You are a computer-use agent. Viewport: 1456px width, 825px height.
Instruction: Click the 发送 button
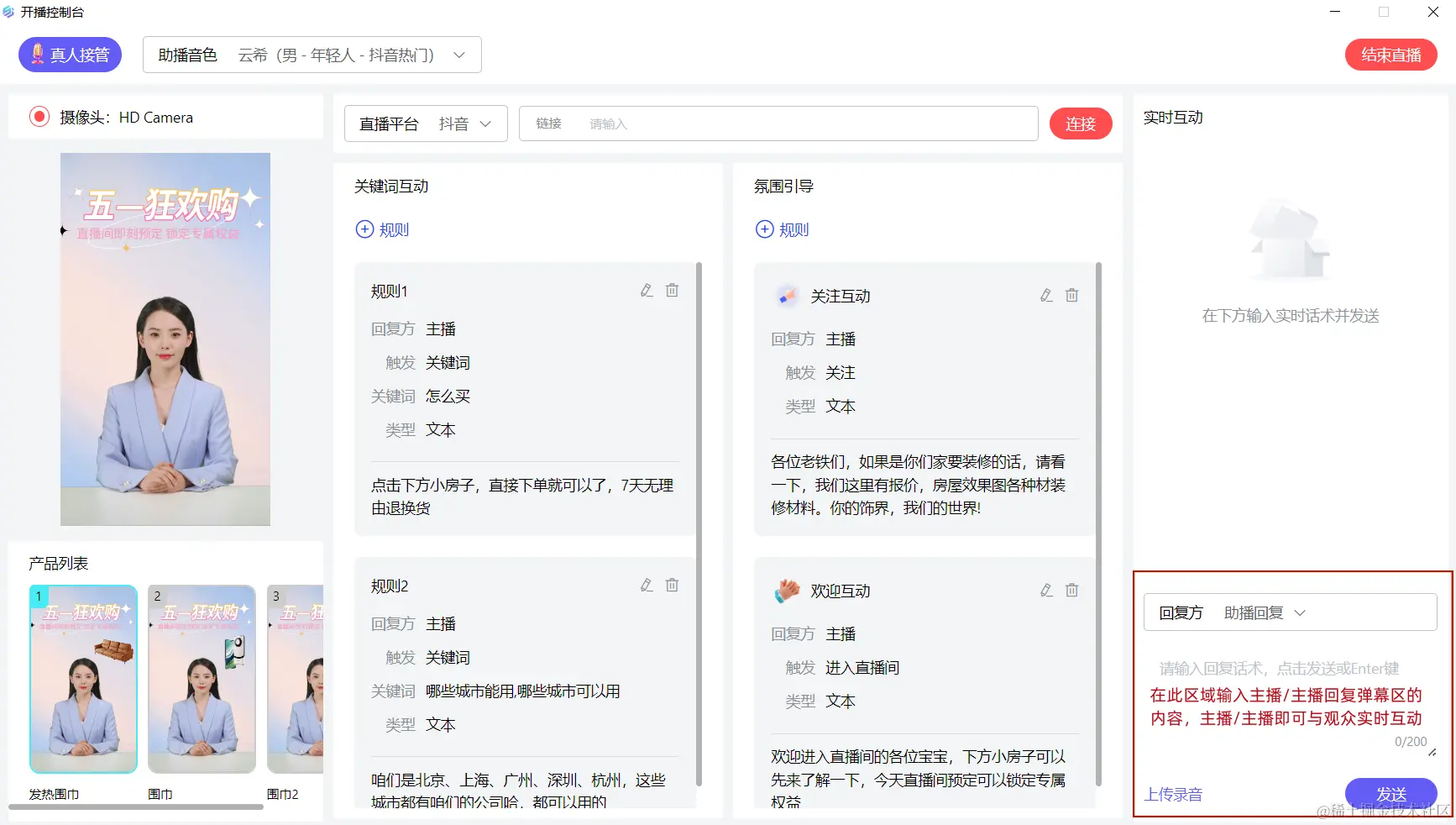[x=1391, y=794]
